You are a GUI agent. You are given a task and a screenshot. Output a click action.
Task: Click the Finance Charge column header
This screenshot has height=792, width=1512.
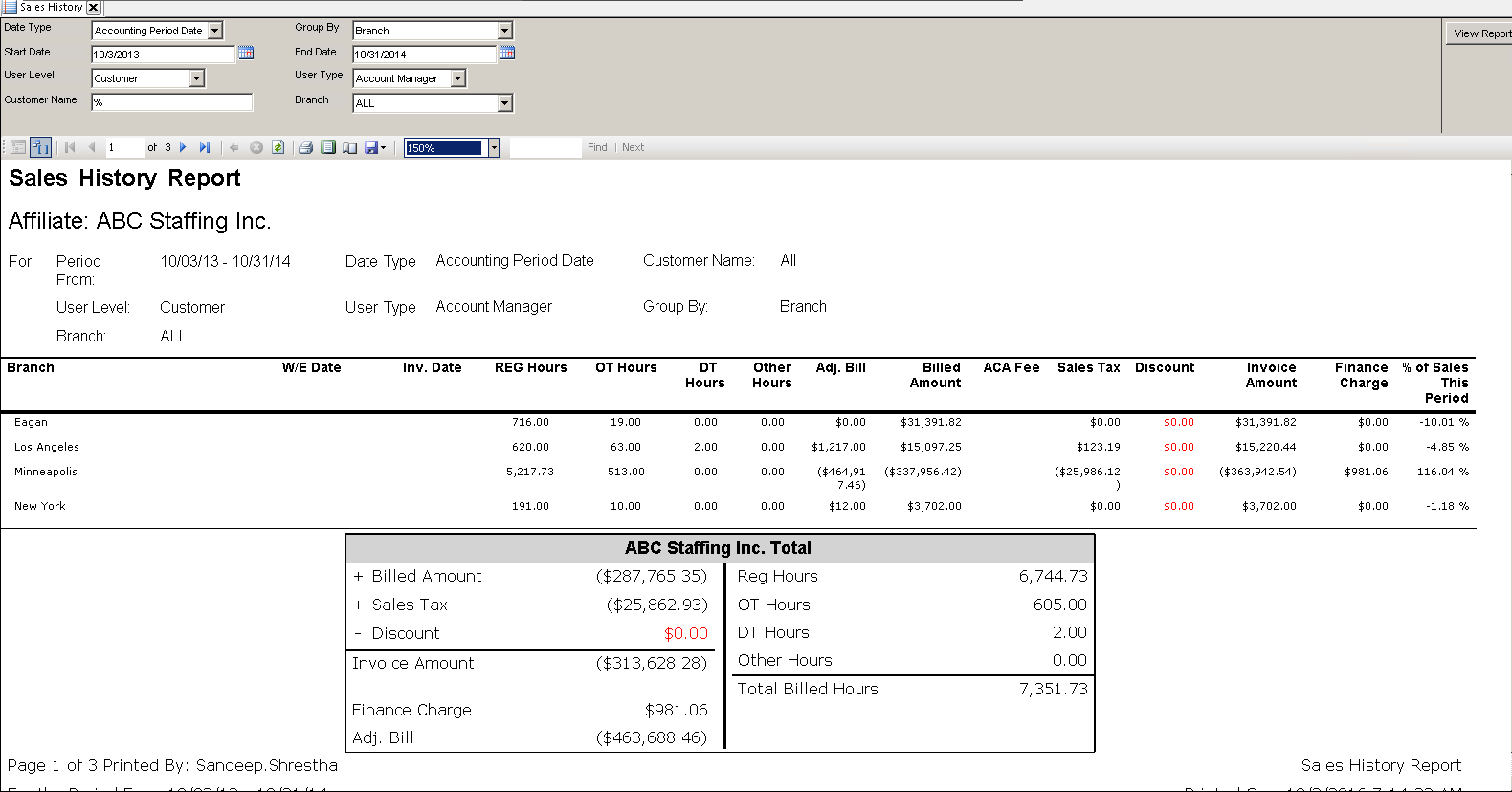click(x=1362, y=375)
